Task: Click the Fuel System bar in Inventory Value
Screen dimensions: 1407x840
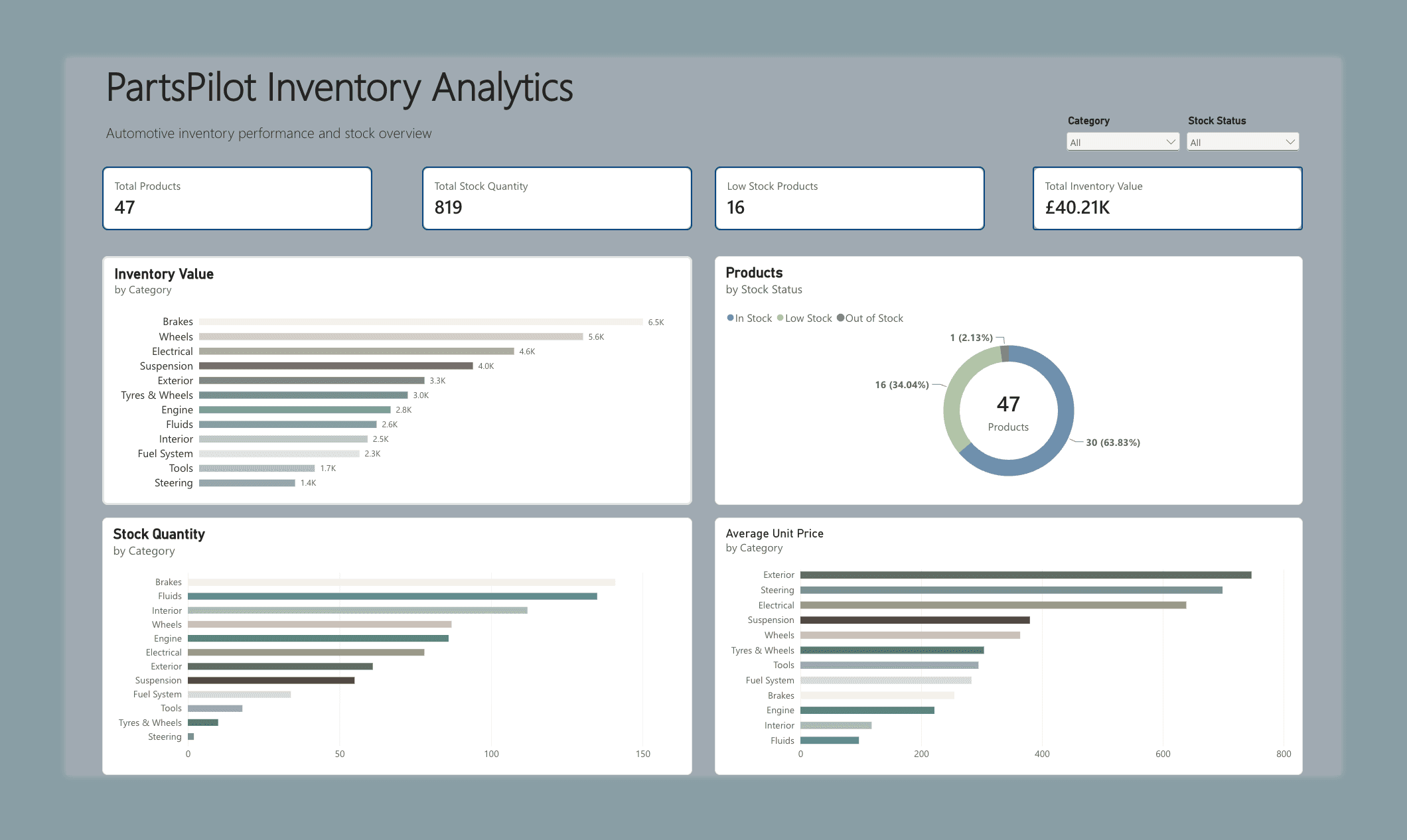Action: click(279, 453)
